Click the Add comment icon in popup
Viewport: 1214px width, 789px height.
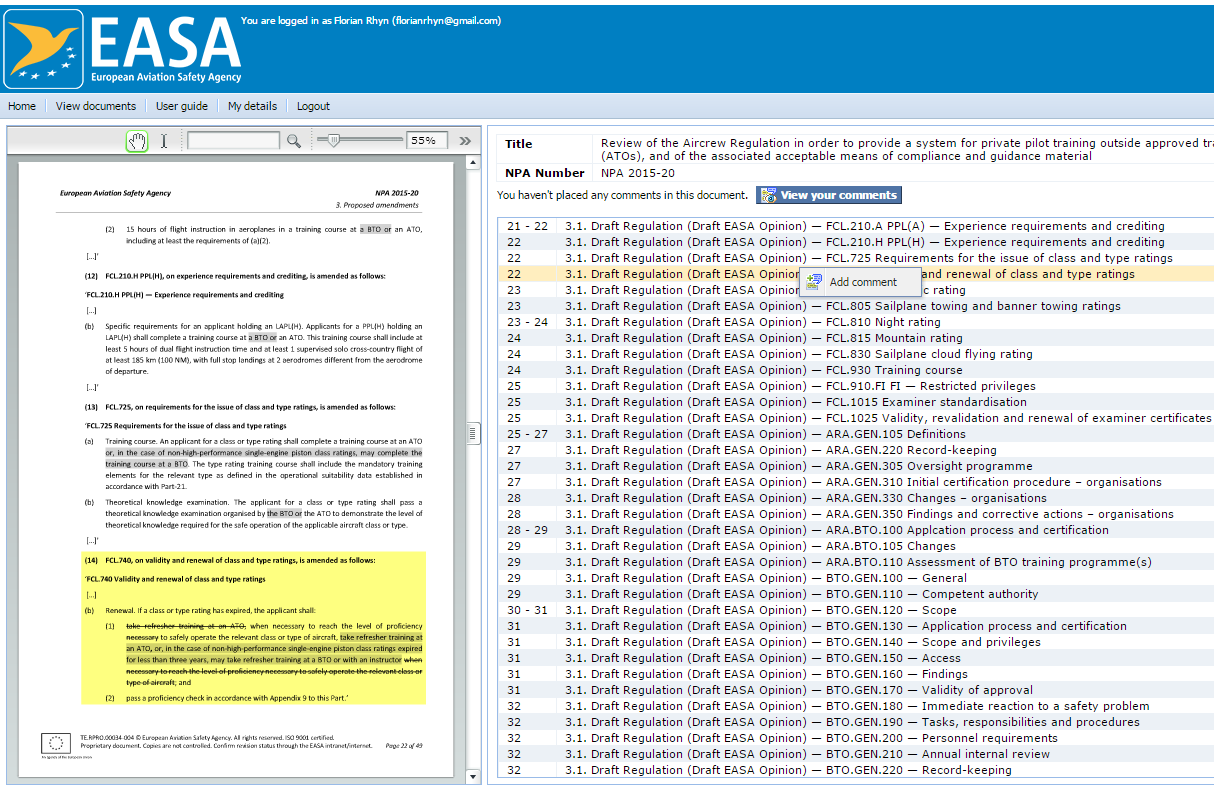click(x=814, y=282)
